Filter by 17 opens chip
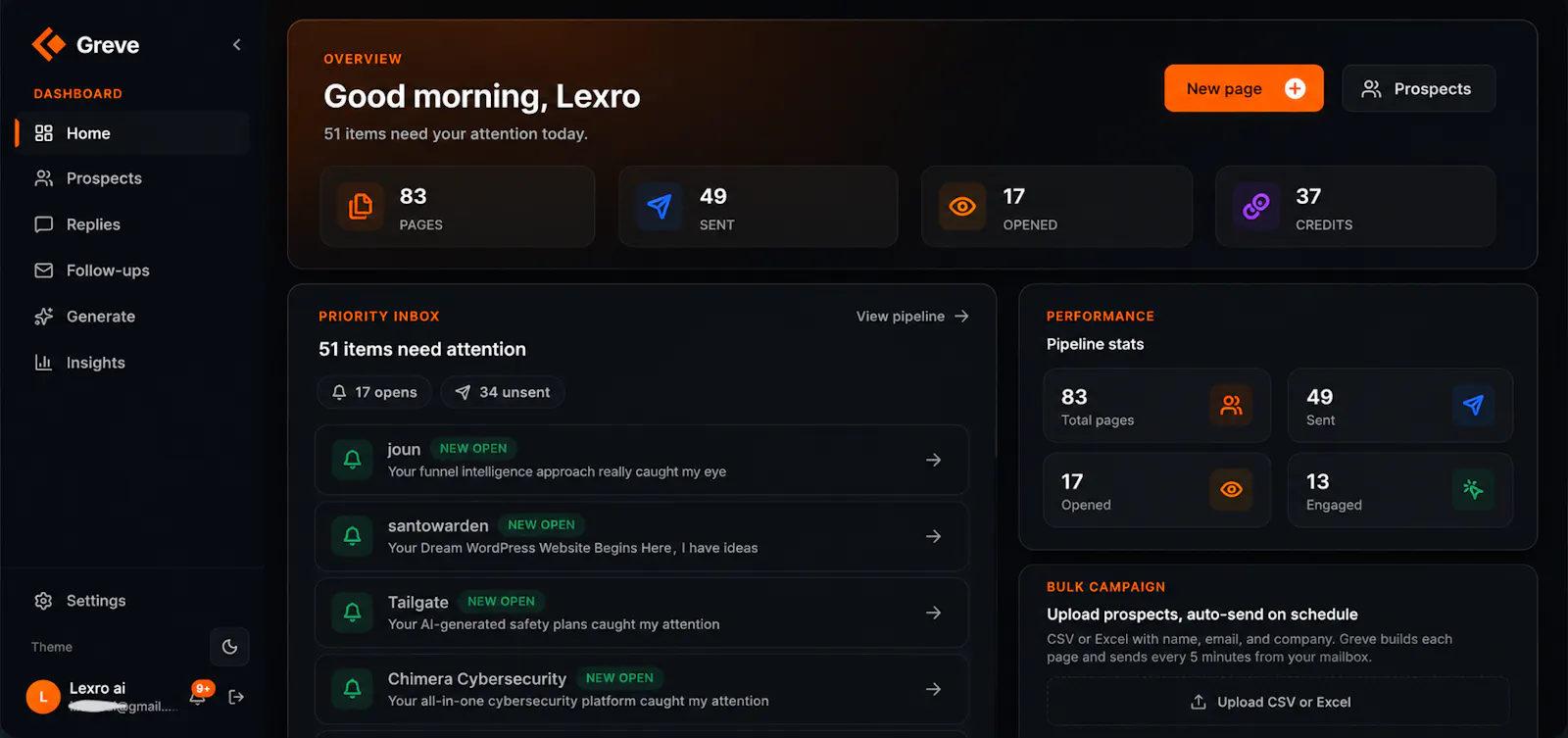The width and height of the screenshot is (1568, 738). click(375, 392)
